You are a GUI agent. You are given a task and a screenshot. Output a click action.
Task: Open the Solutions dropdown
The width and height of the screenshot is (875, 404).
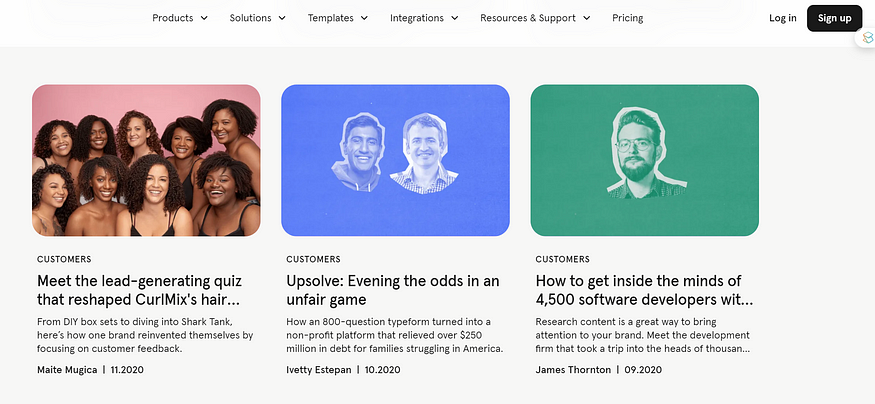(x=257, y=18)
